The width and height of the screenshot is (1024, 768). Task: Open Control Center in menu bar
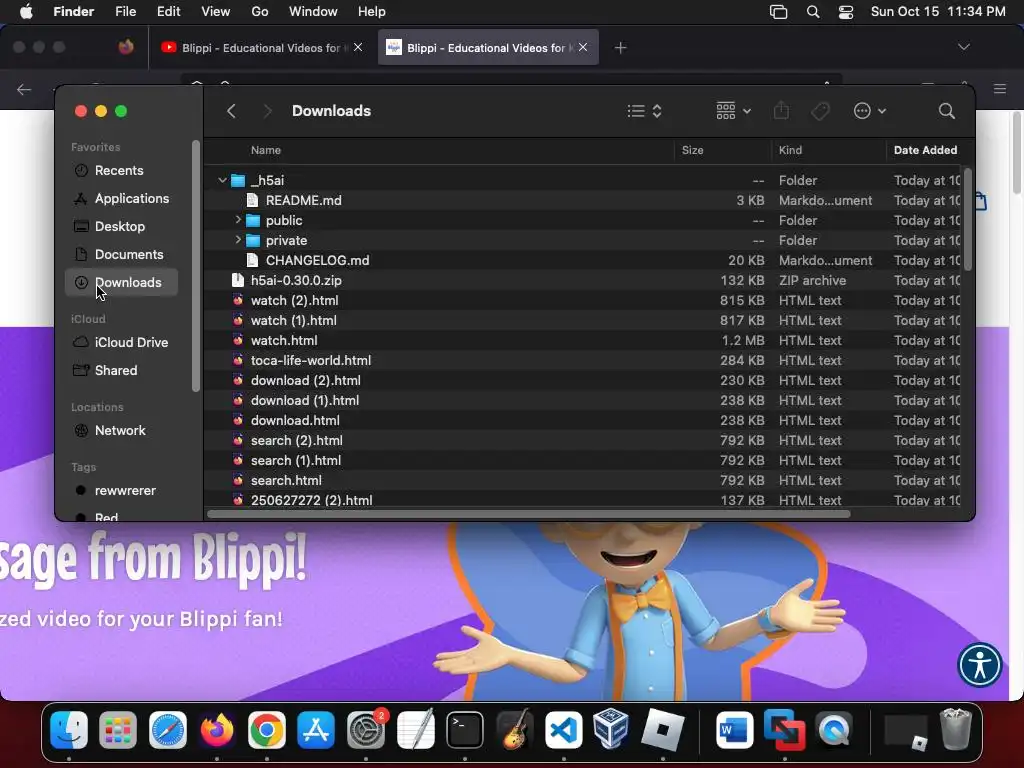click(x=846, y=12)
